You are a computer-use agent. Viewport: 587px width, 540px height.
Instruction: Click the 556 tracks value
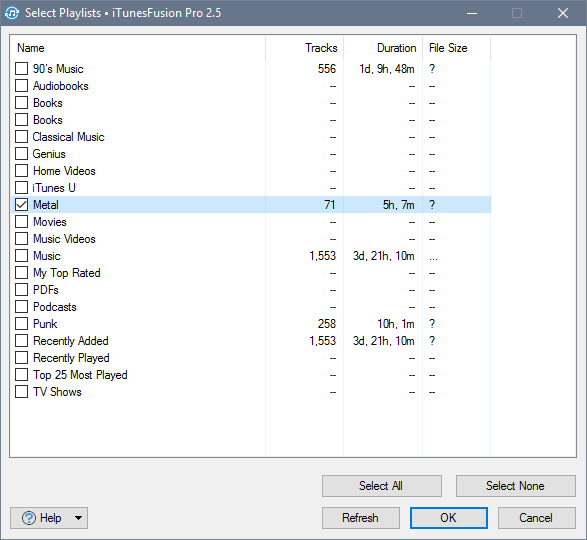click(327, 69)
